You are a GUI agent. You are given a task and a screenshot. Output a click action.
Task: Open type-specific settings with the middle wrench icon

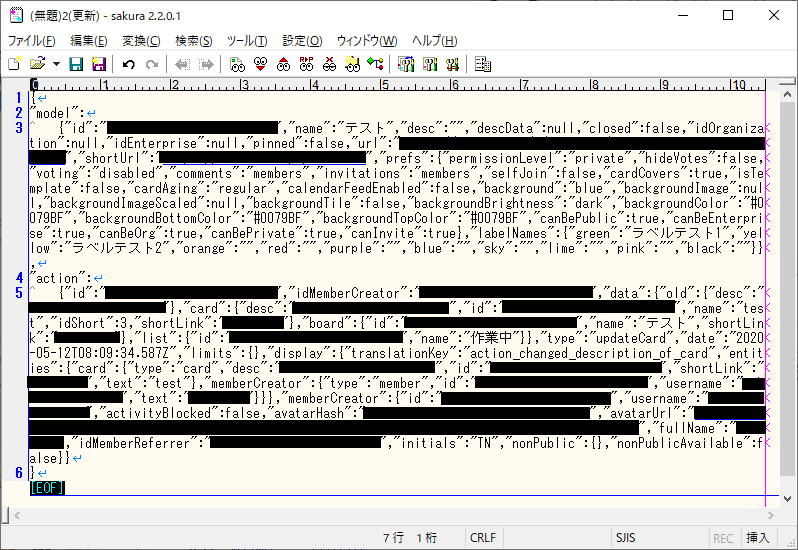pos(430,64)
